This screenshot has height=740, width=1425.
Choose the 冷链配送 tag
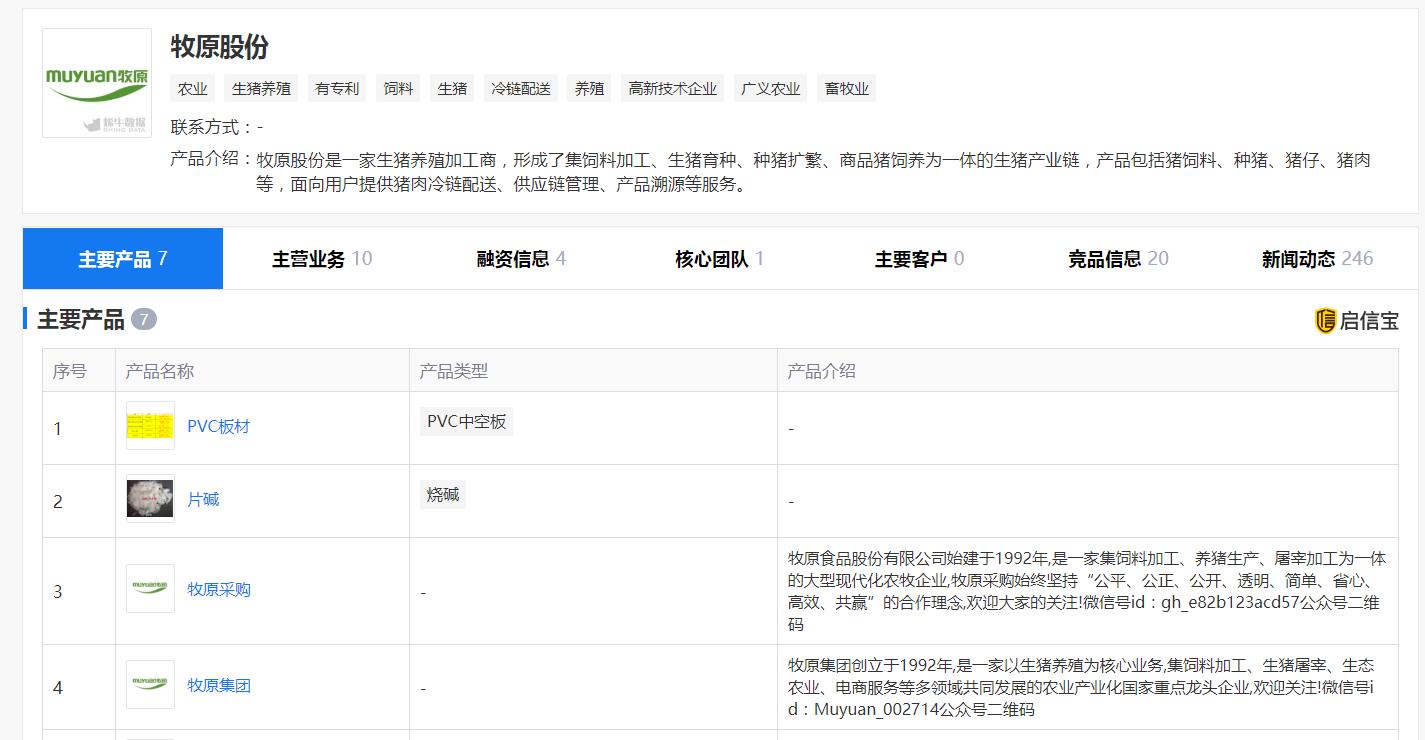[521, 89]
